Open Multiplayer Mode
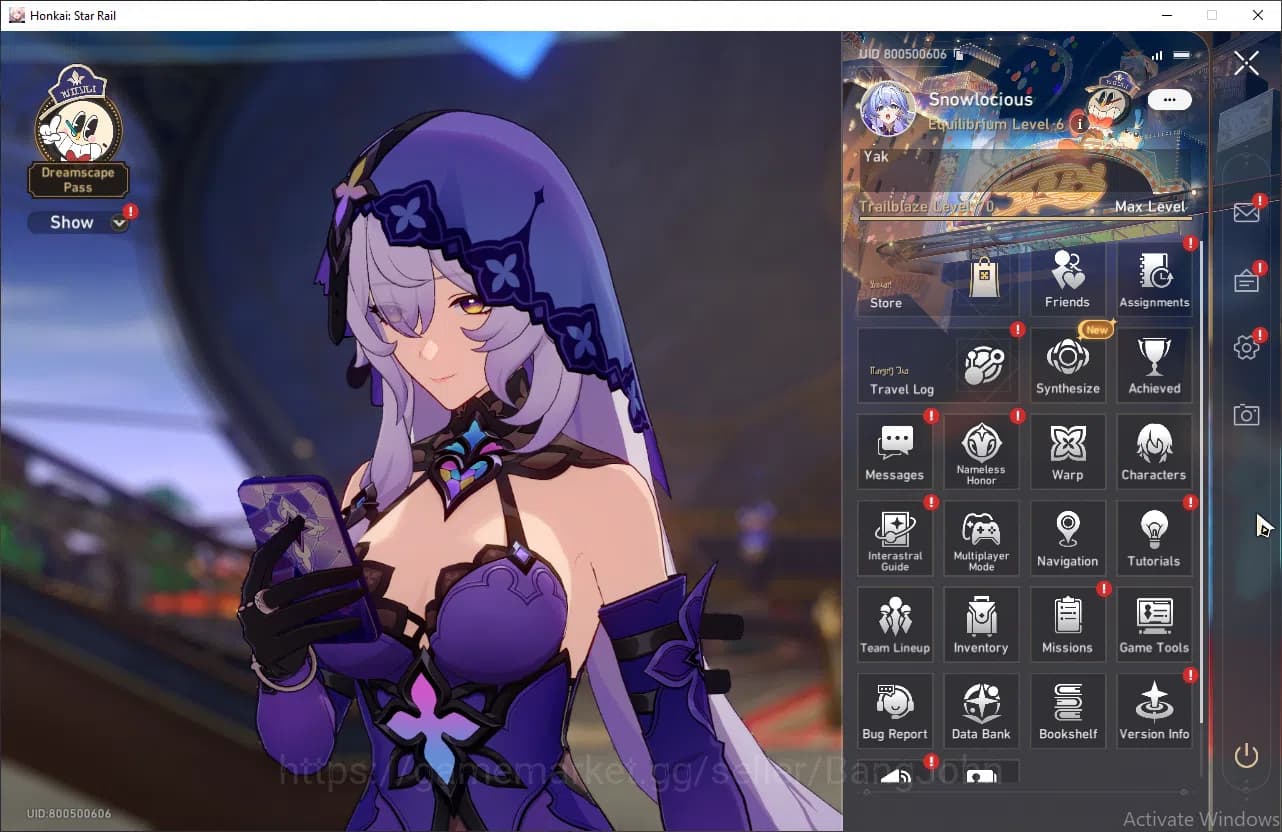 [981, 539]
